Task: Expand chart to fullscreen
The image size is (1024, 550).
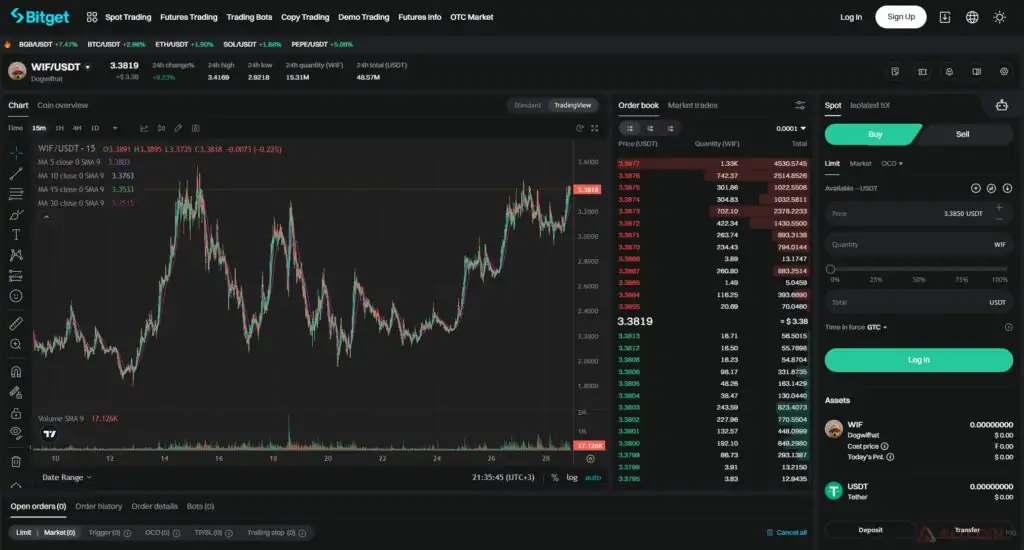Action: click(594, 128)
